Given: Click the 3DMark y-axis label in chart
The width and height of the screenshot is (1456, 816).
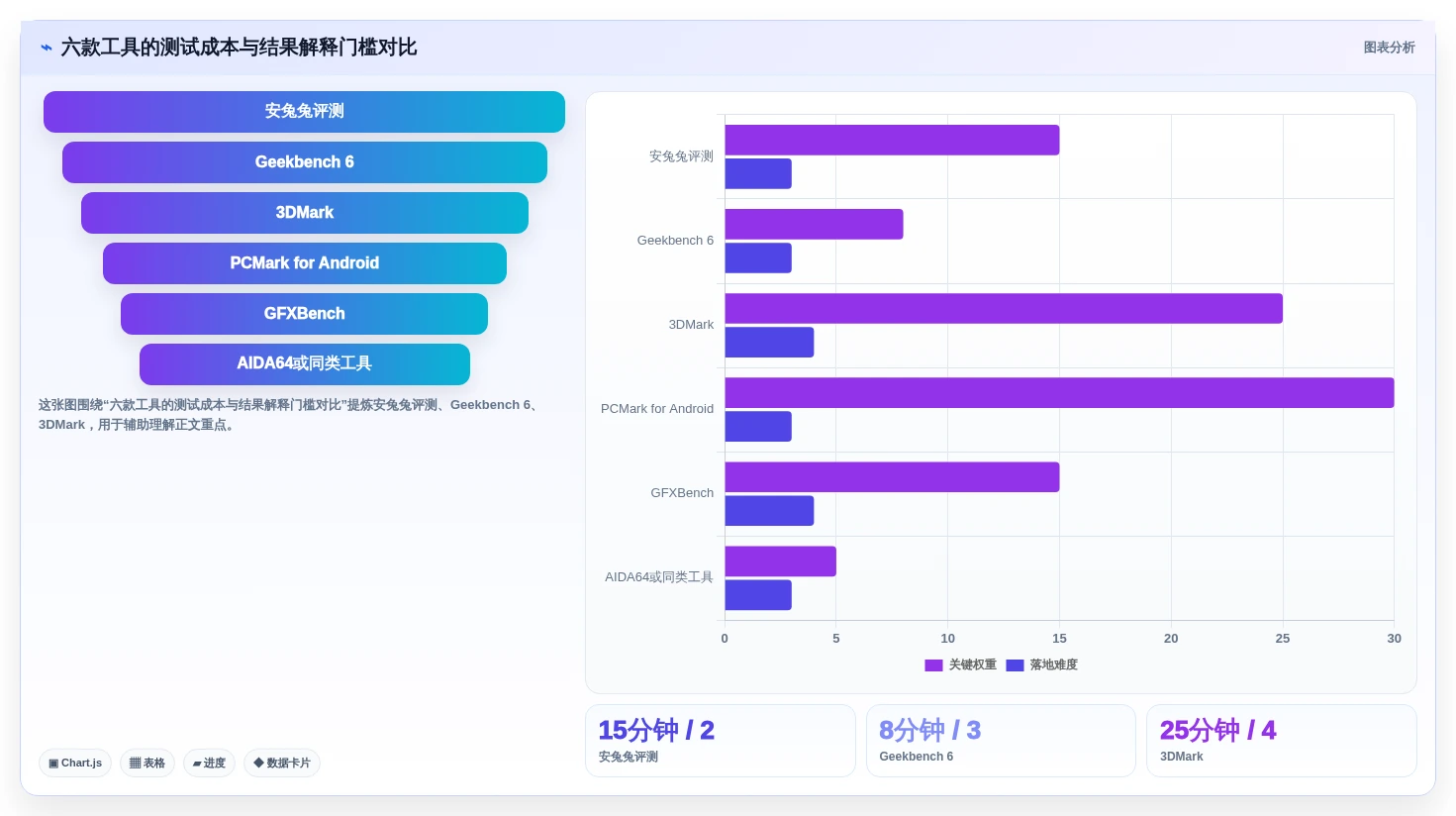Looking at the screenshot, I should pos(691,325).
